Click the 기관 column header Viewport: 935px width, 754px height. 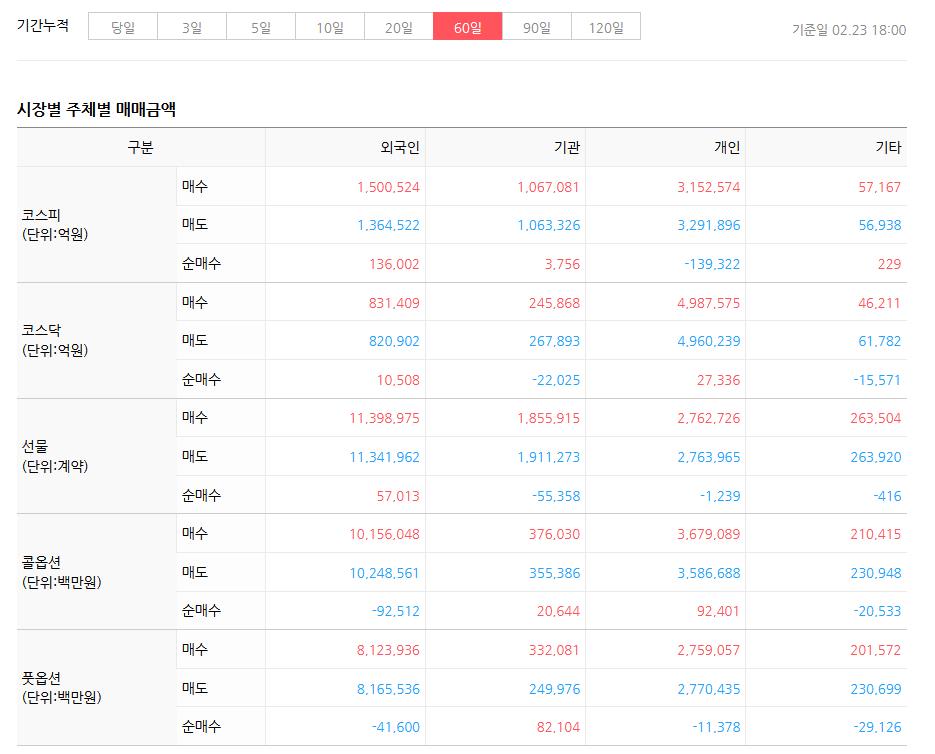(567, 148)
